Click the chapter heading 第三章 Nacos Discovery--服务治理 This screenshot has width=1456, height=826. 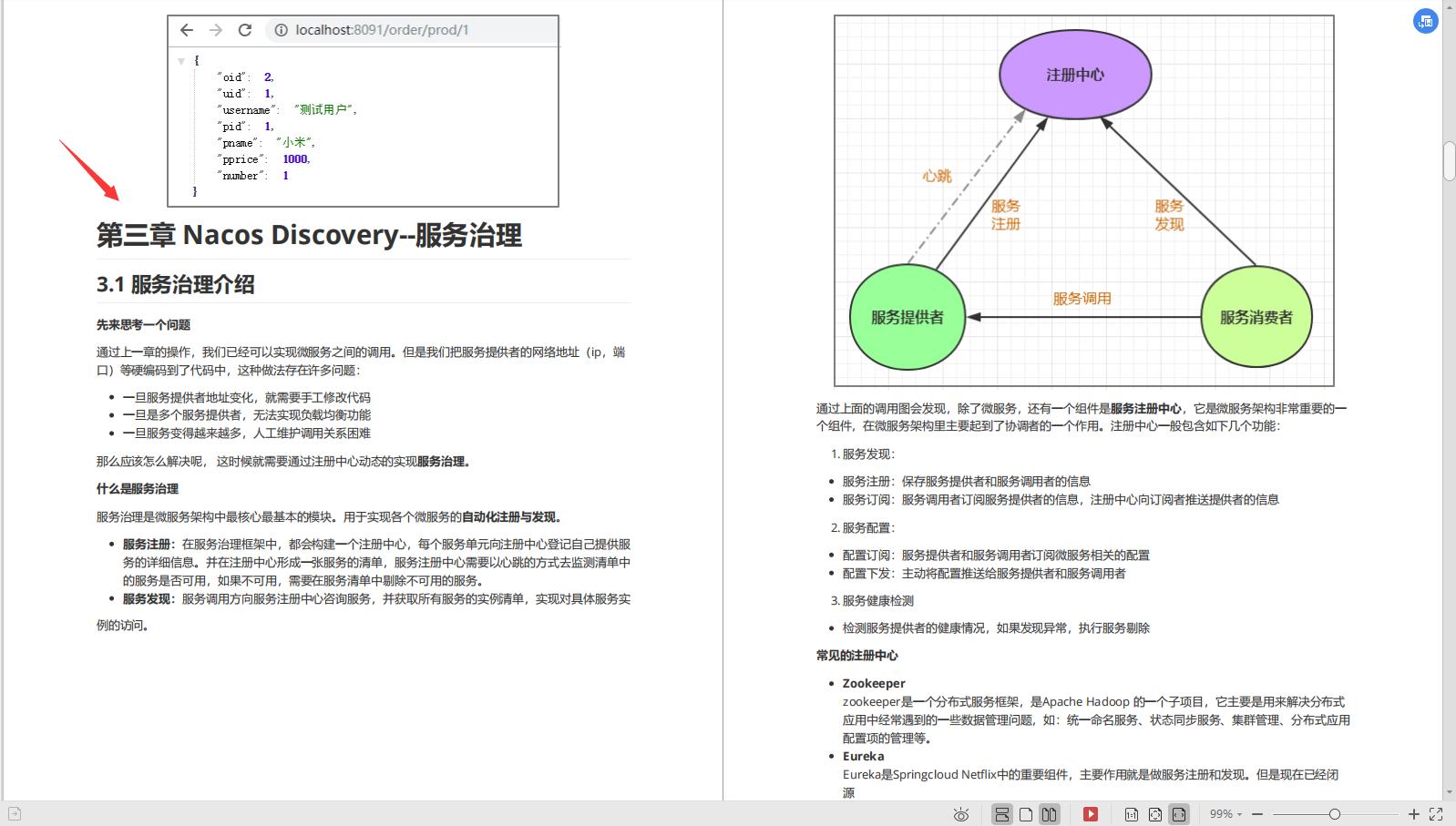(310, 235)
